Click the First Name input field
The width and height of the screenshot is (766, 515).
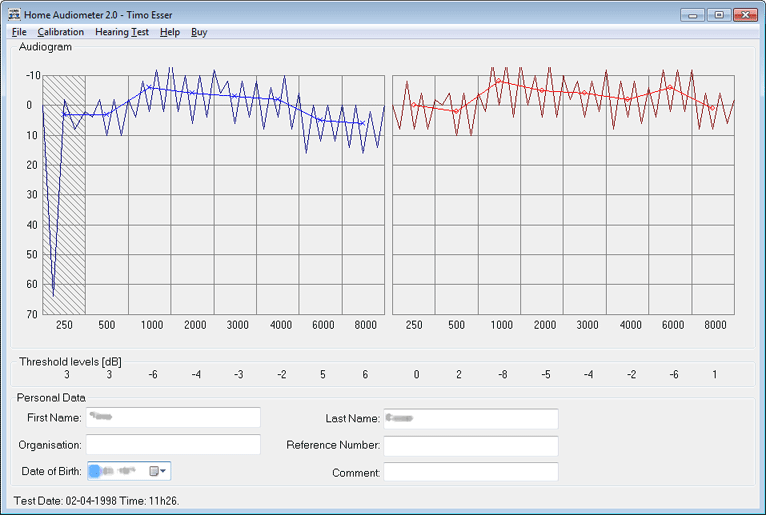tap(172, 418)
